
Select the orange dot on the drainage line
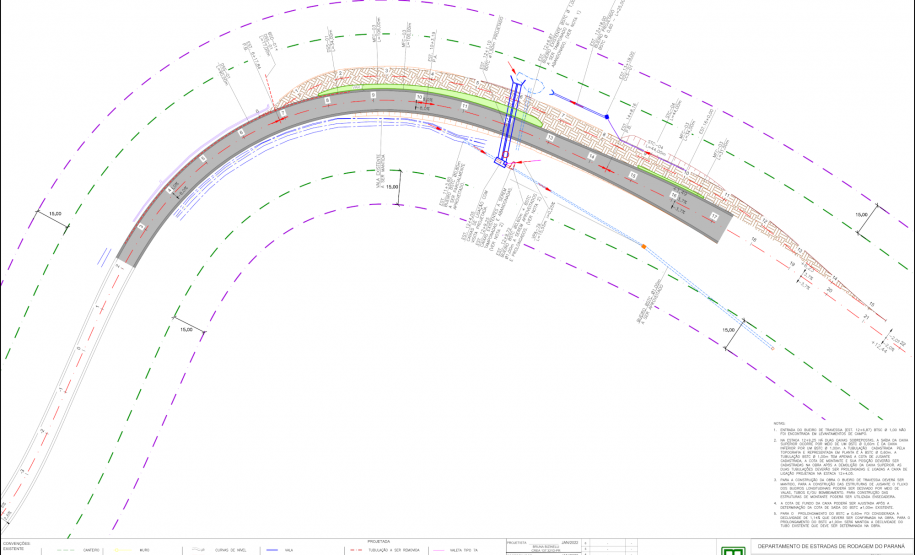click(x=645, y=246)
